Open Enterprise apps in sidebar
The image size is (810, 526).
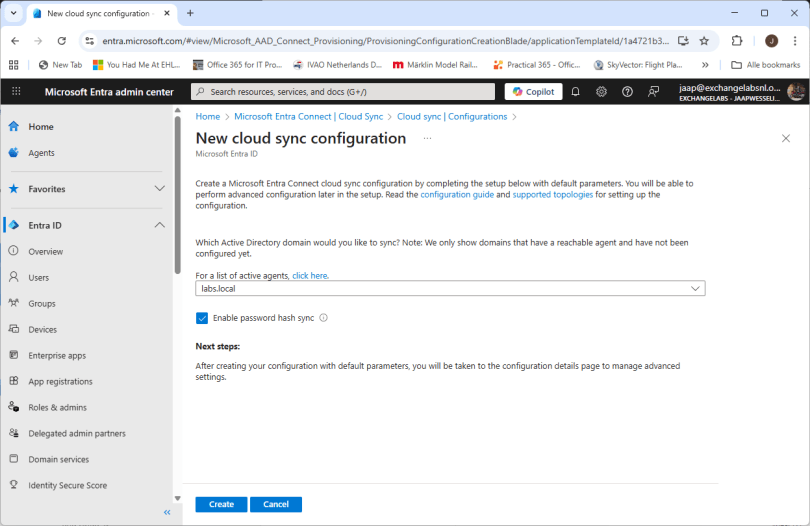pos(57,355)
